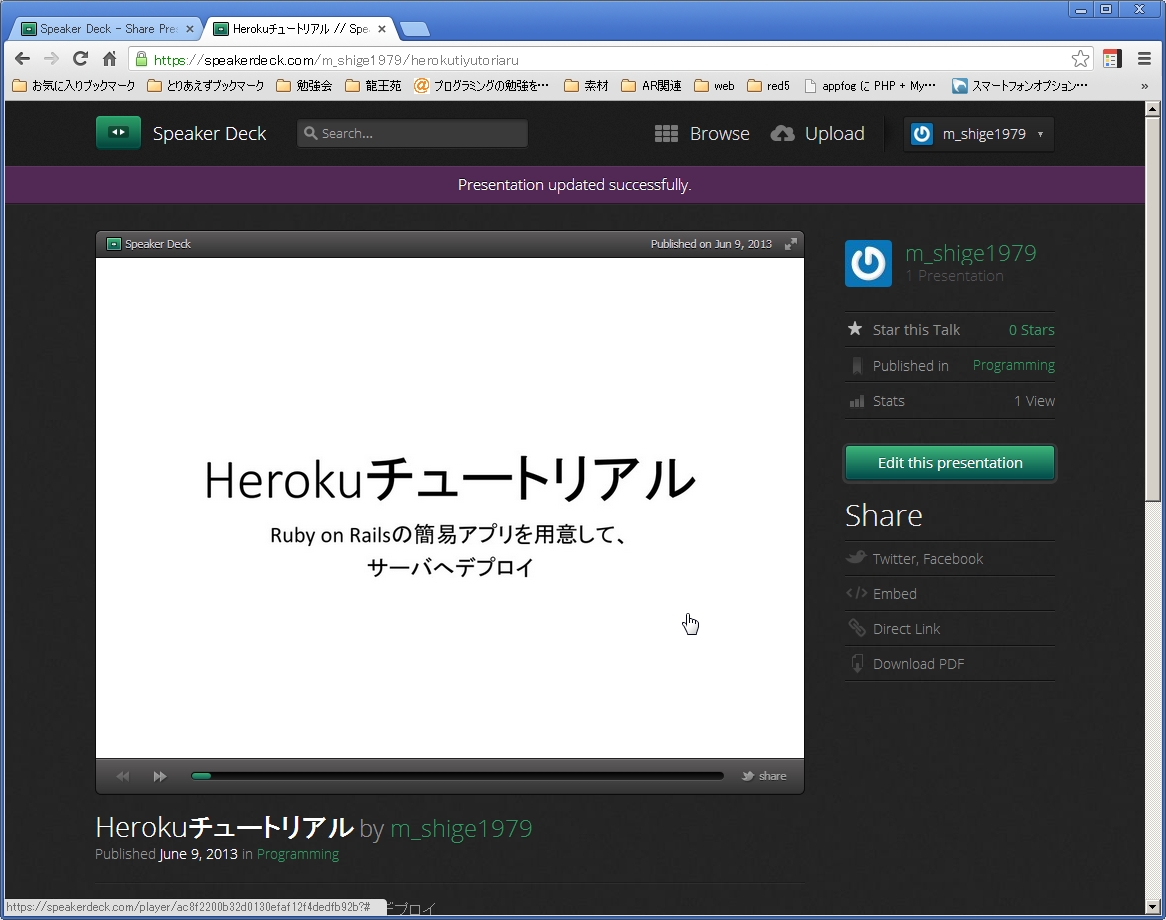Open Programming category in sidebar

(1014, 365)
